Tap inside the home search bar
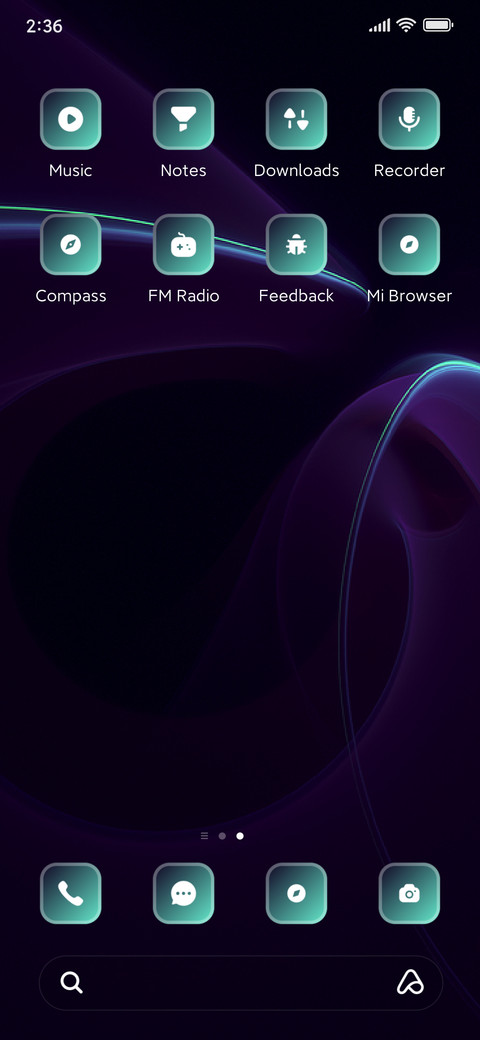This screenshot has height=1040, width=480. (x=240, y=982)
